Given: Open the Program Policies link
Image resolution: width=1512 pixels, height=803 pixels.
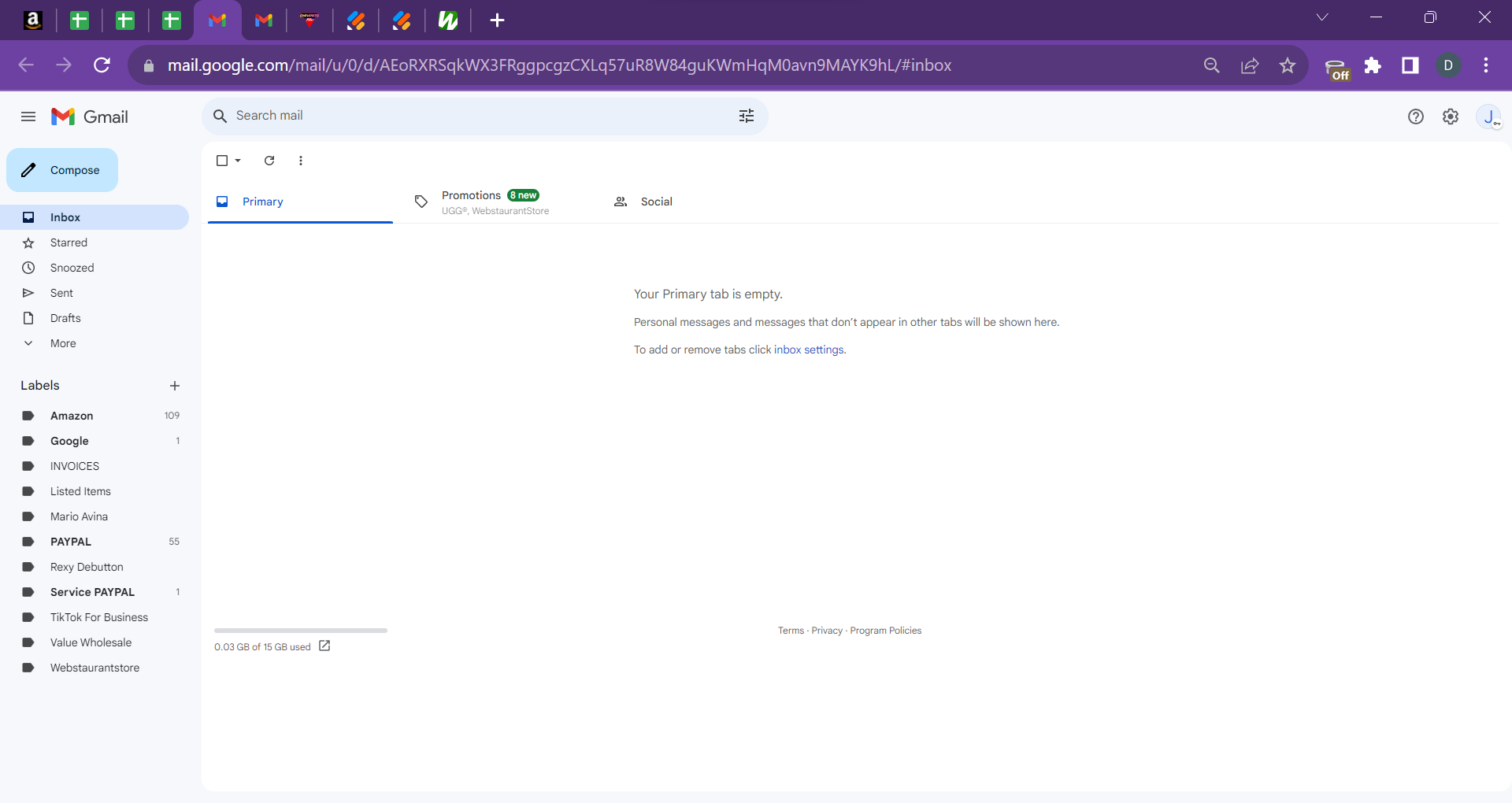Looking at the screenshot, I should [x=885, y=631].
